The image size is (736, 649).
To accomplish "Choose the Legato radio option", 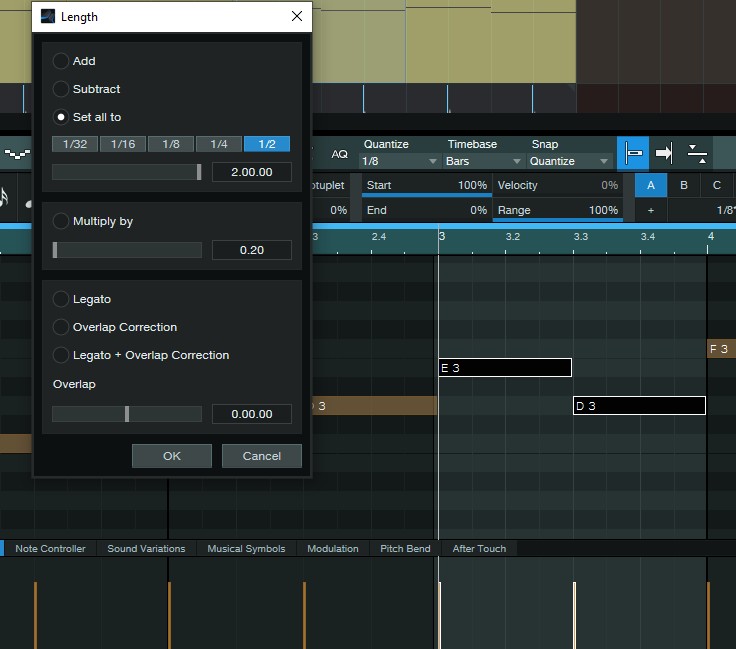I will tap(61, 299).
